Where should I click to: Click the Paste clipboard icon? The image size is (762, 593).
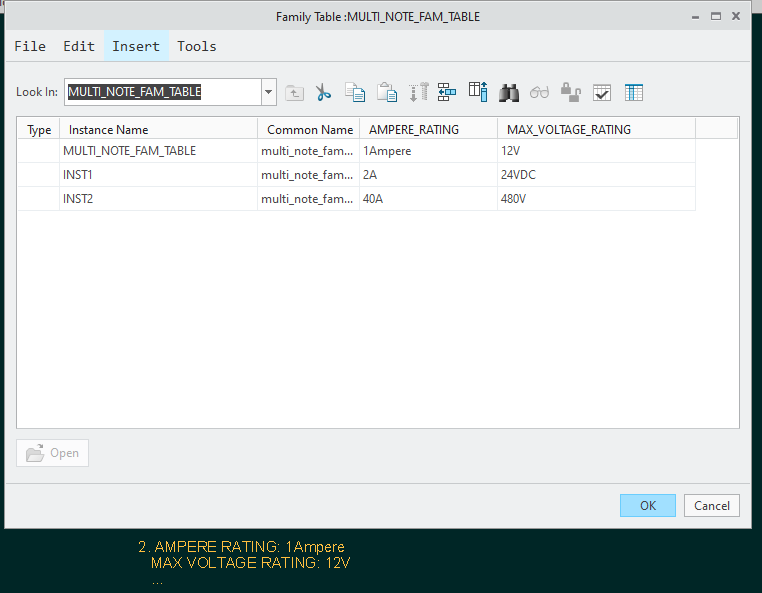(386, 92)
